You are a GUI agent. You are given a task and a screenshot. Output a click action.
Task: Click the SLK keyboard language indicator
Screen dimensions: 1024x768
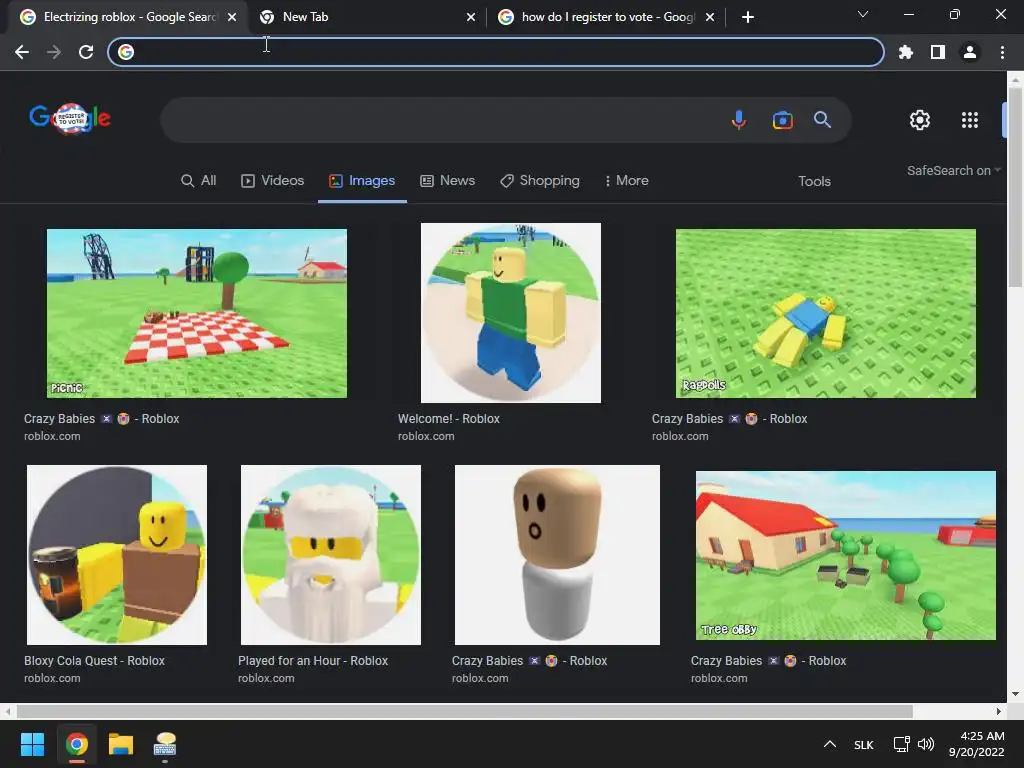863,744
